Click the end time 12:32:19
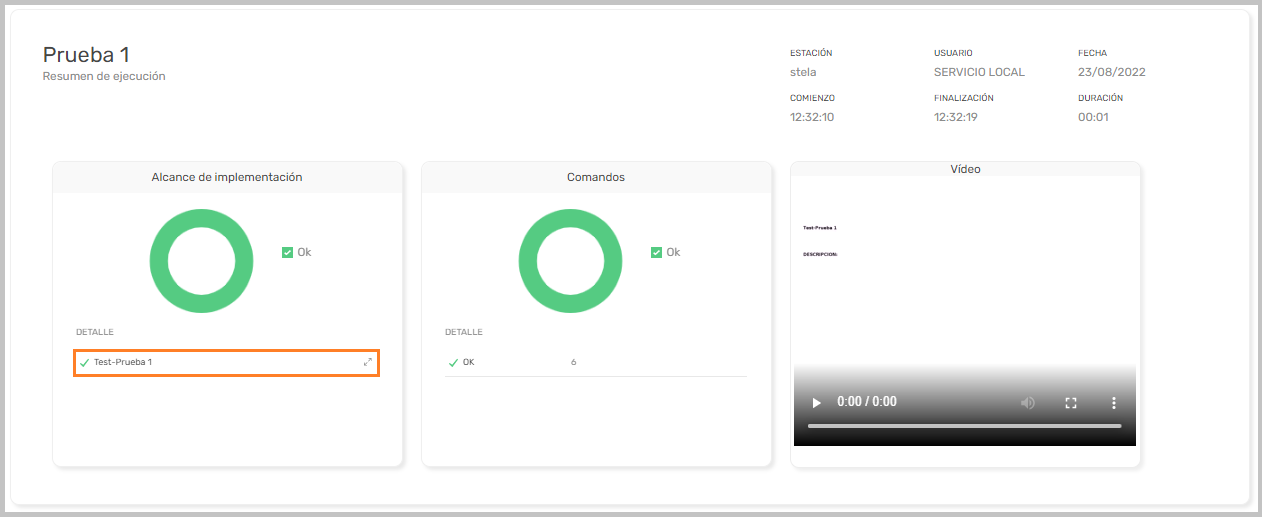This screenshot has width=1262, height=517. click(x=956, y=117)
